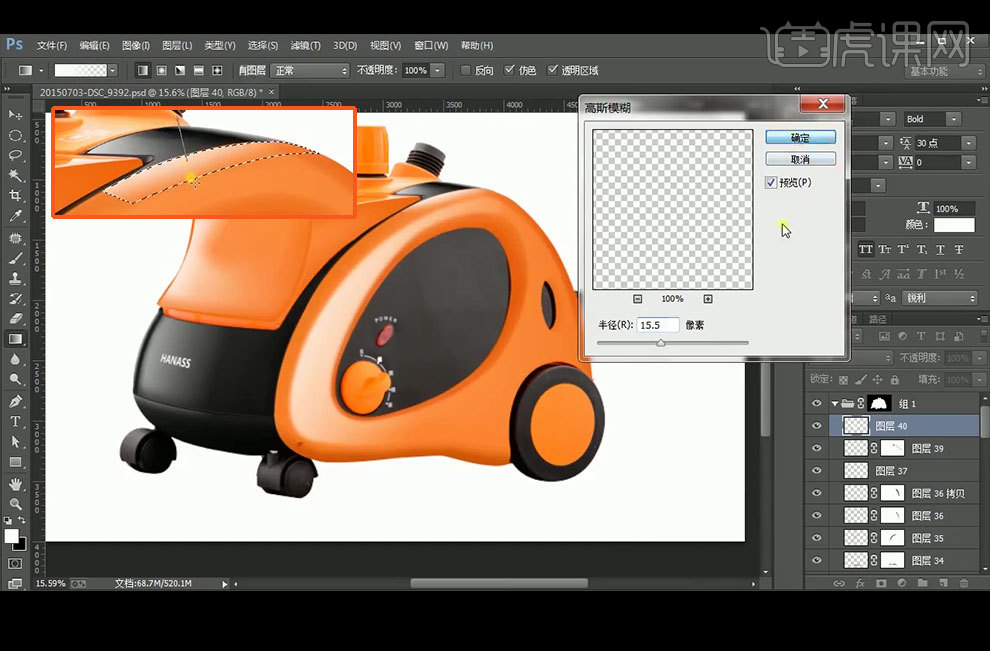This screenshot has width=990, height=651.
Task: Pick the Brush tool in toolbox
Action: click(15, 258)
